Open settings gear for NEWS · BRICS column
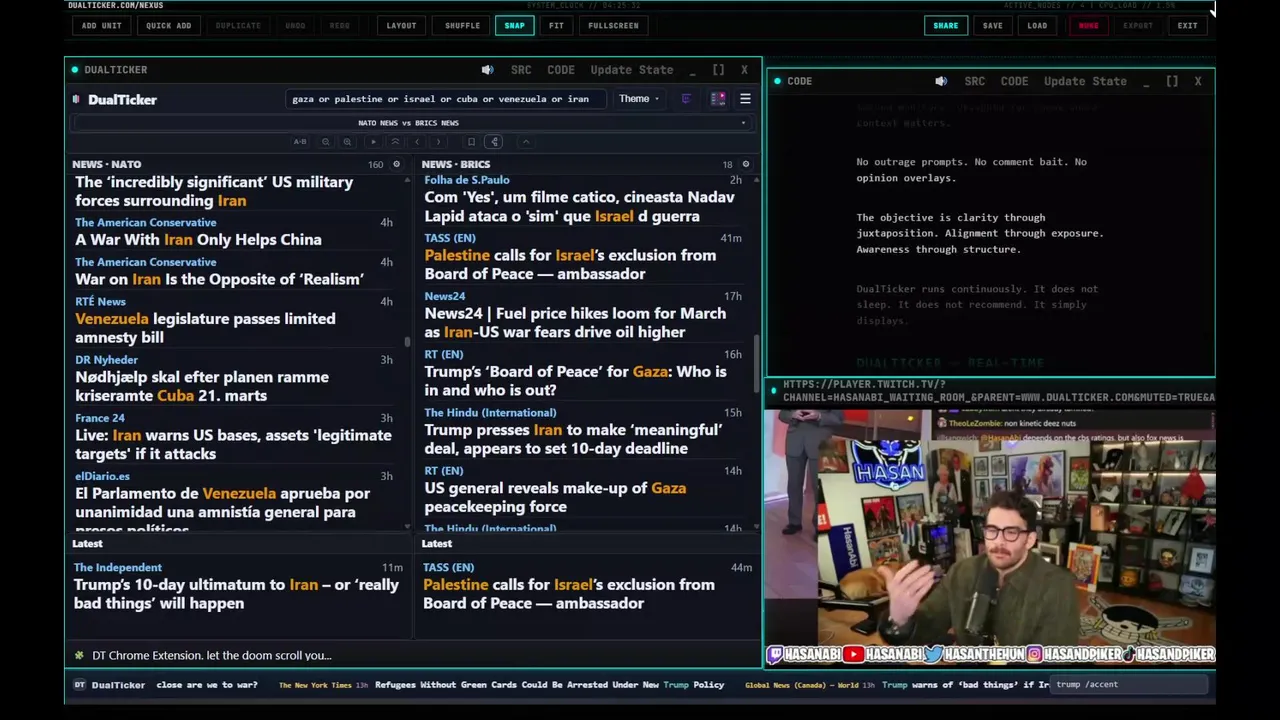Viewport: 1280px width, 720px height. coord(745,164)
